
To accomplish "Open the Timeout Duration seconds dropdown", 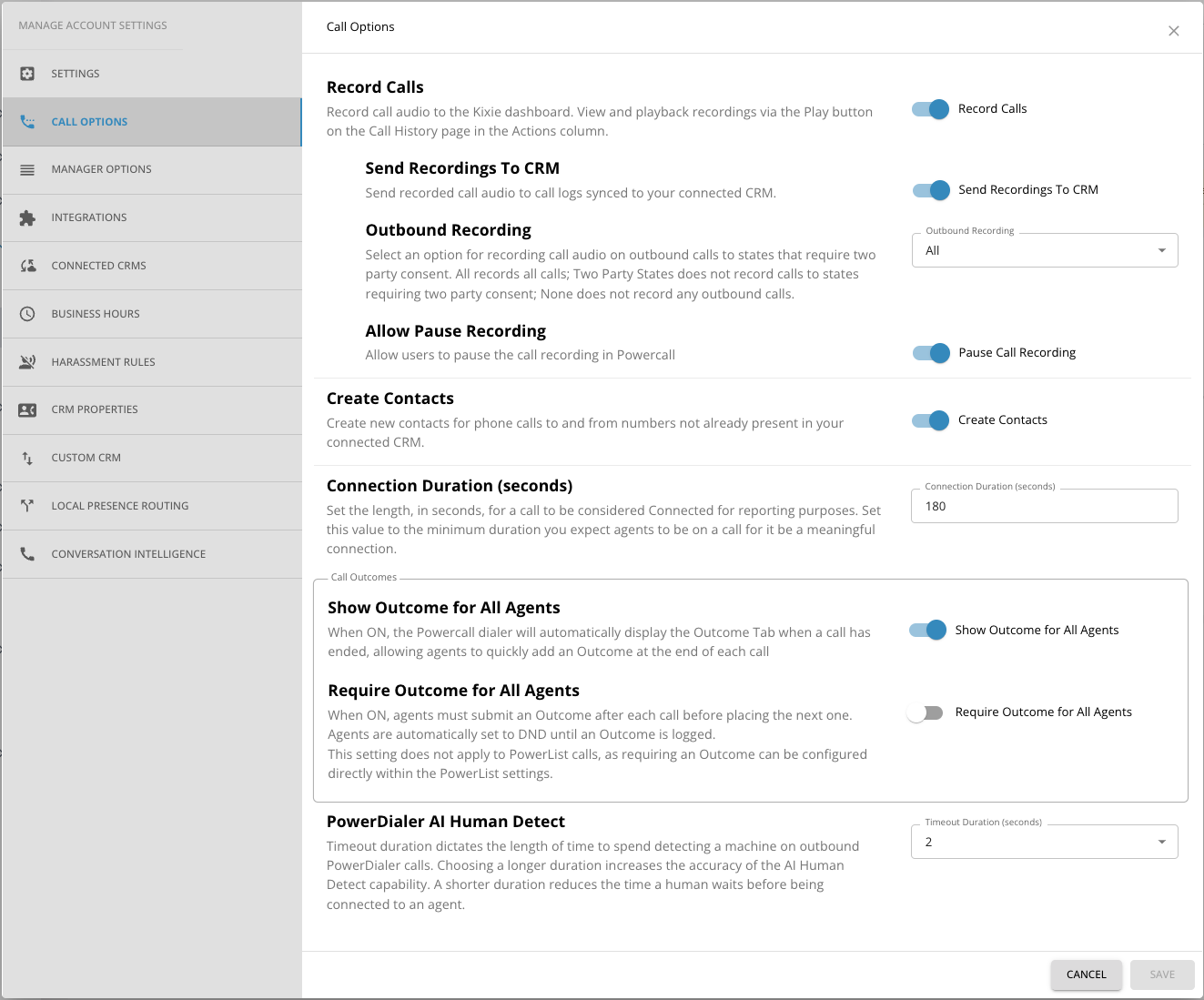I will pyautogui.click(x=1045, y=842).
